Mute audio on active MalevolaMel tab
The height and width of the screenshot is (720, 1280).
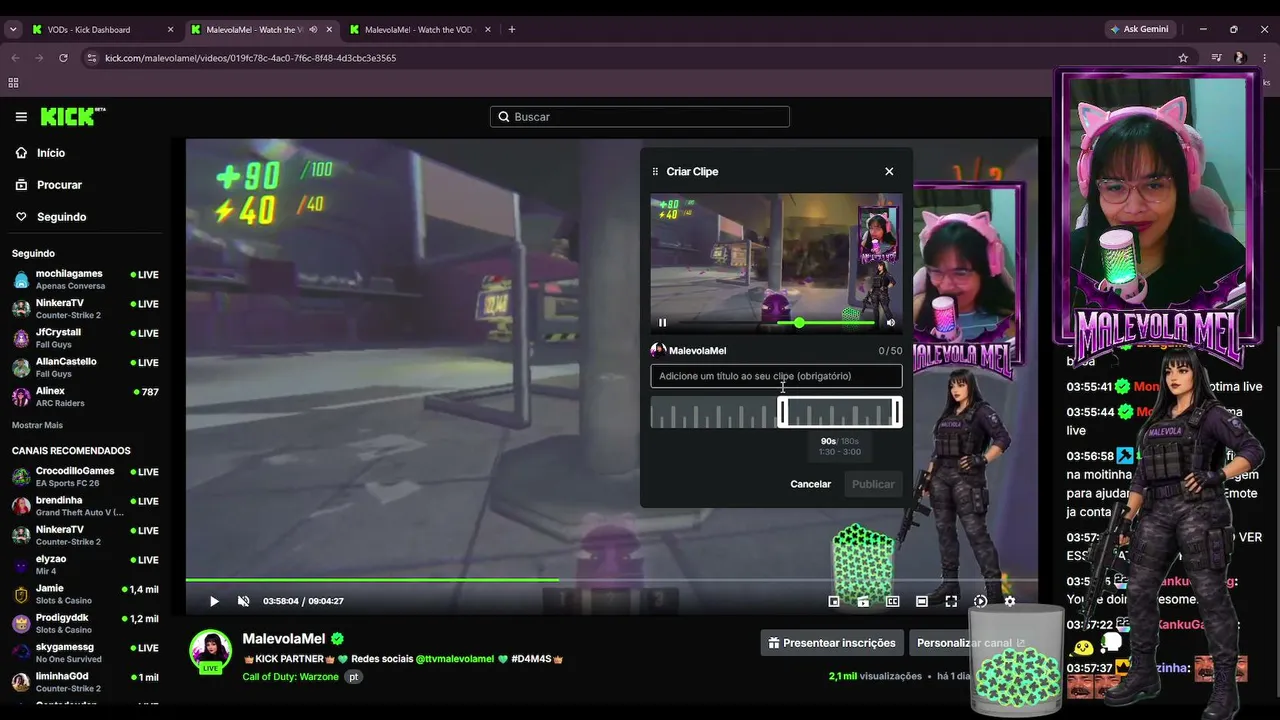click(x=314, y=30)
